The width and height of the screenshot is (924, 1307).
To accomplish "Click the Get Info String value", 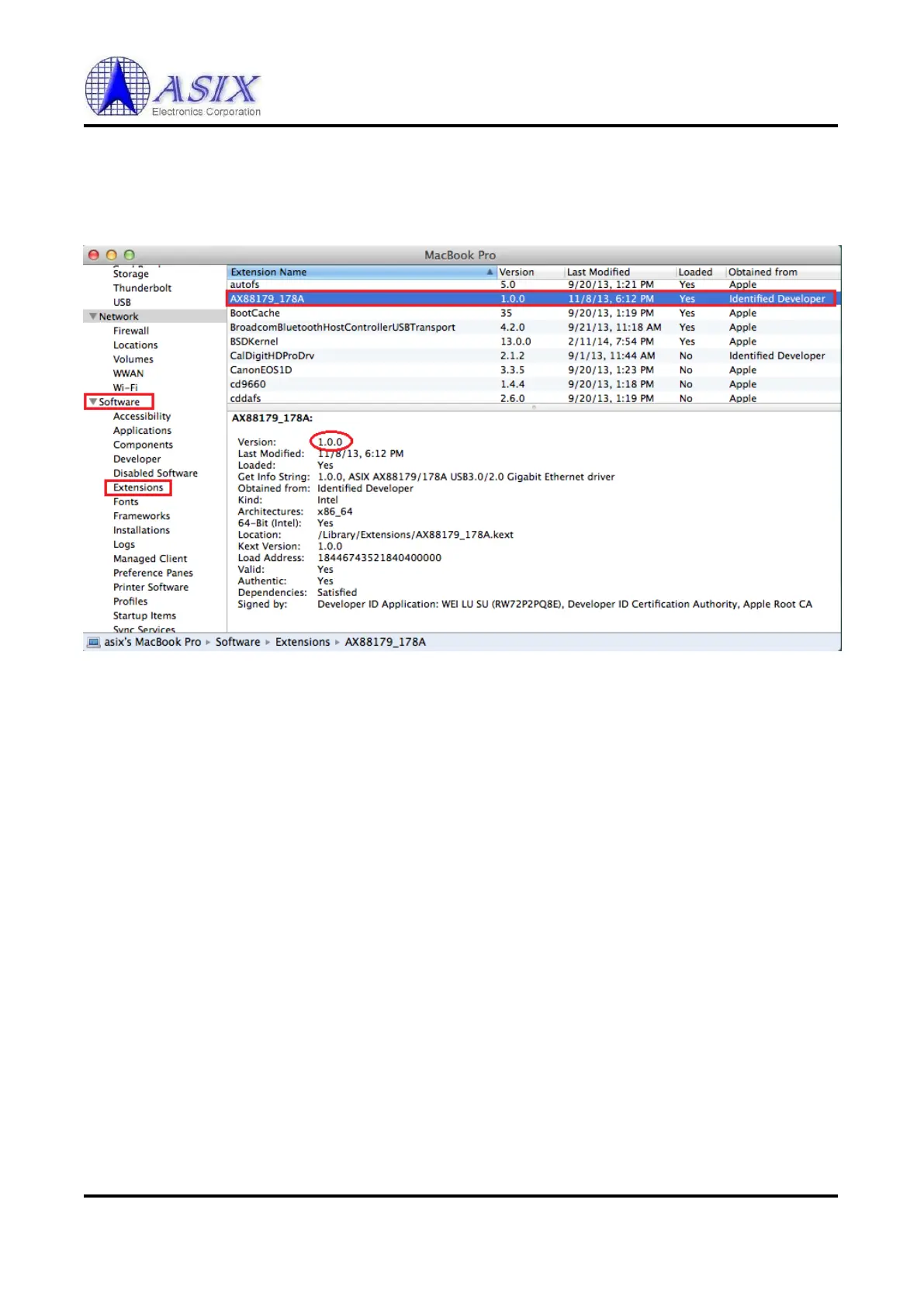I will click(465, 477).
